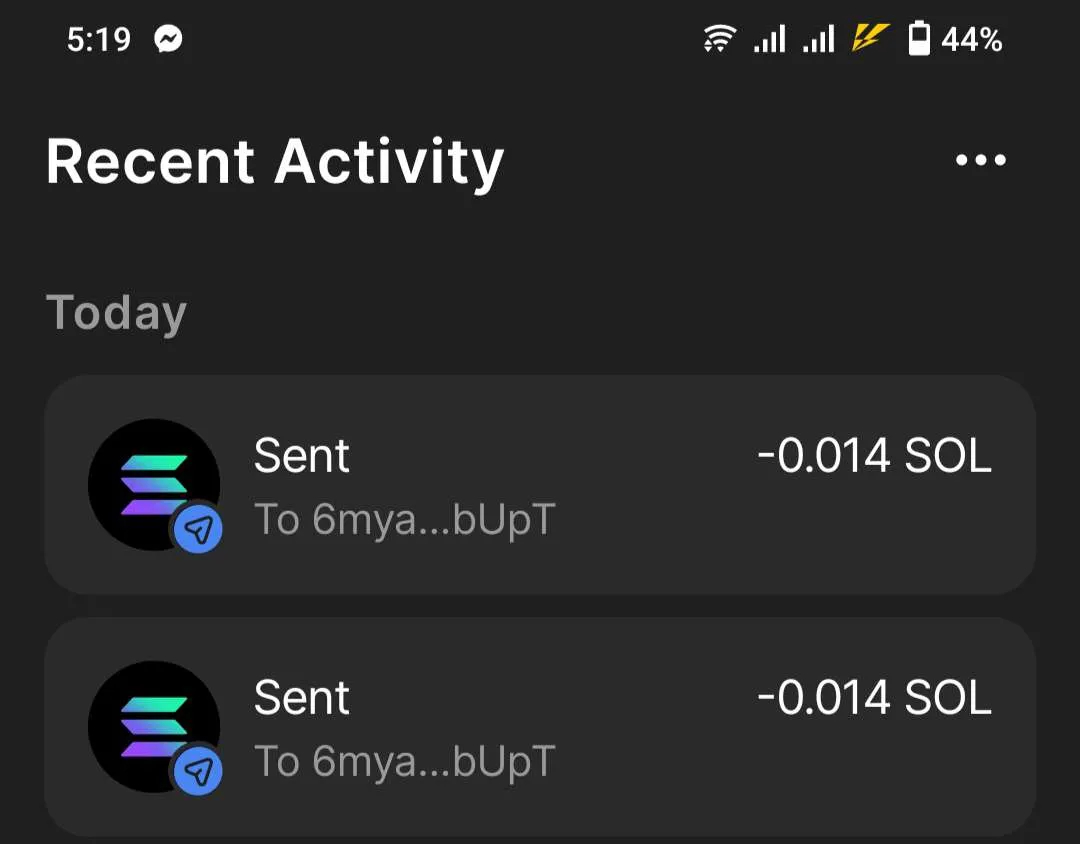Click the bottom transaction's recipient address 6mya...bUpT

click(x=404, y=762)
